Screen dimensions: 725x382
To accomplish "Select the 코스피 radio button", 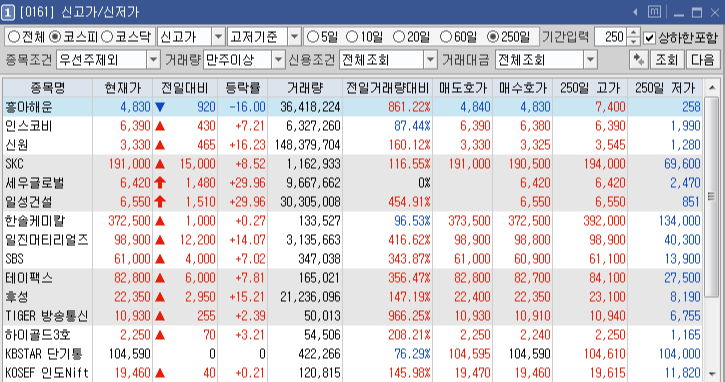I will click(x=55, y=37).
